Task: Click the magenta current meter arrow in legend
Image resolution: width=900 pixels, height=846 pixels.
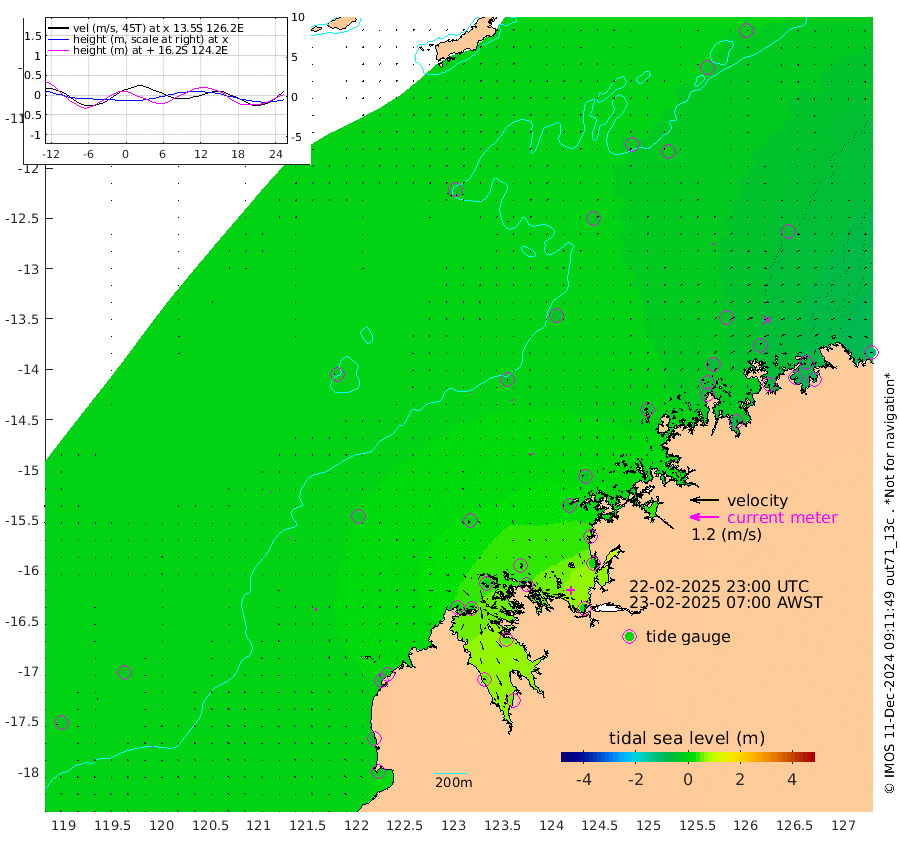Action: click(x=704, y=517)
